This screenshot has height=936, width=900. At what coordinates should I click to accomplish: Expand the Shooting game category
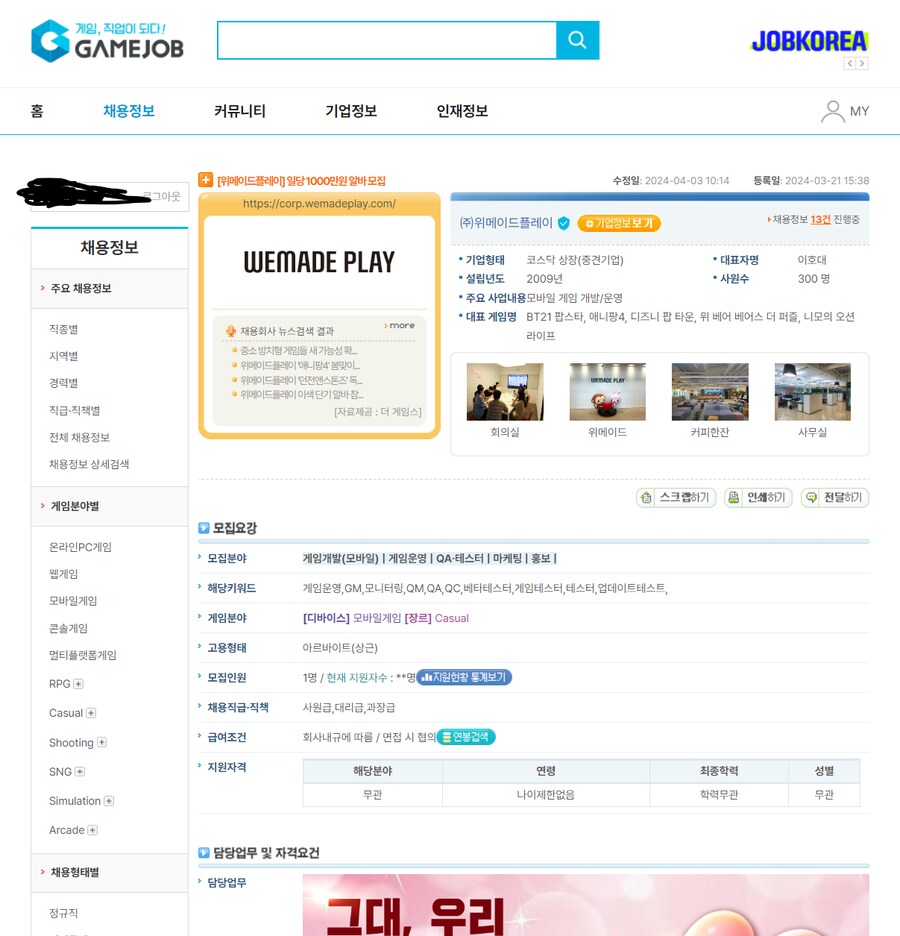click(104, 742)
